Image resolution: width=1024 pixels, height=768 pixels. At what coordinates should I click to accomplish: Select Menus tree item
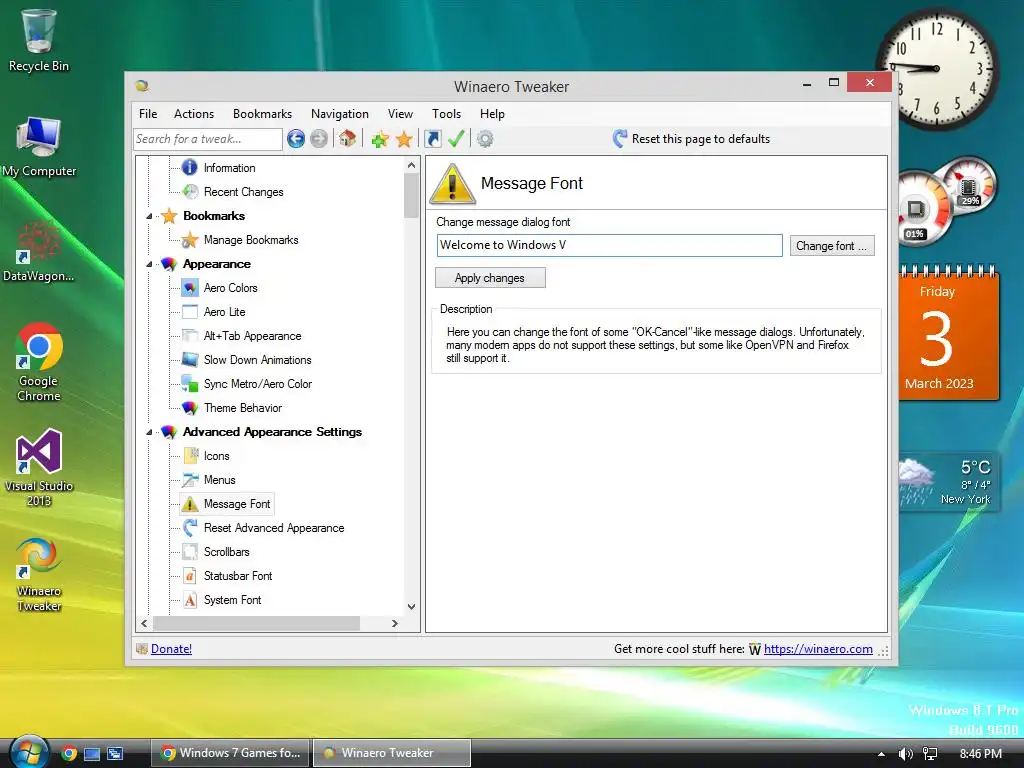tap(219, 480)
